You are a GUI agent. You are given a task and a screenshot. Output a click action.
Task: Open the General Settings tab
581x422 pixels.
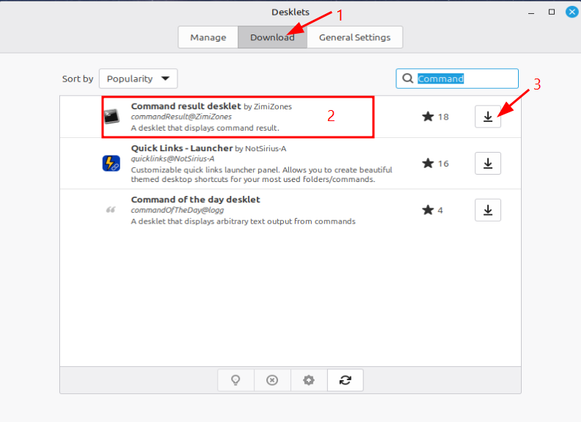click(355, 37)
